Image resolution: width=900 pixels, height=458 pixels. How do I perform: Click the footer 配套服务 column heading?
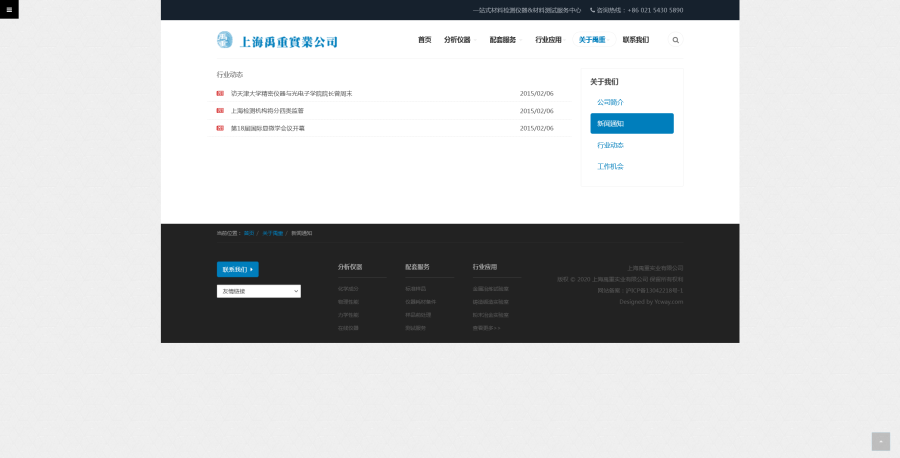(x=417, y=267)
